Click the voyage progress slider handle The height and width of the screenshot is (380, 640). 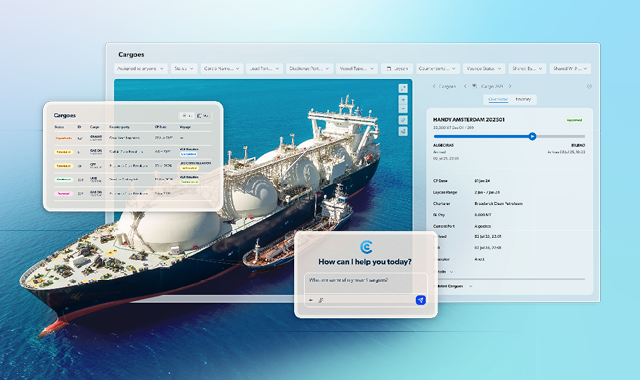(x=532, y=136)
